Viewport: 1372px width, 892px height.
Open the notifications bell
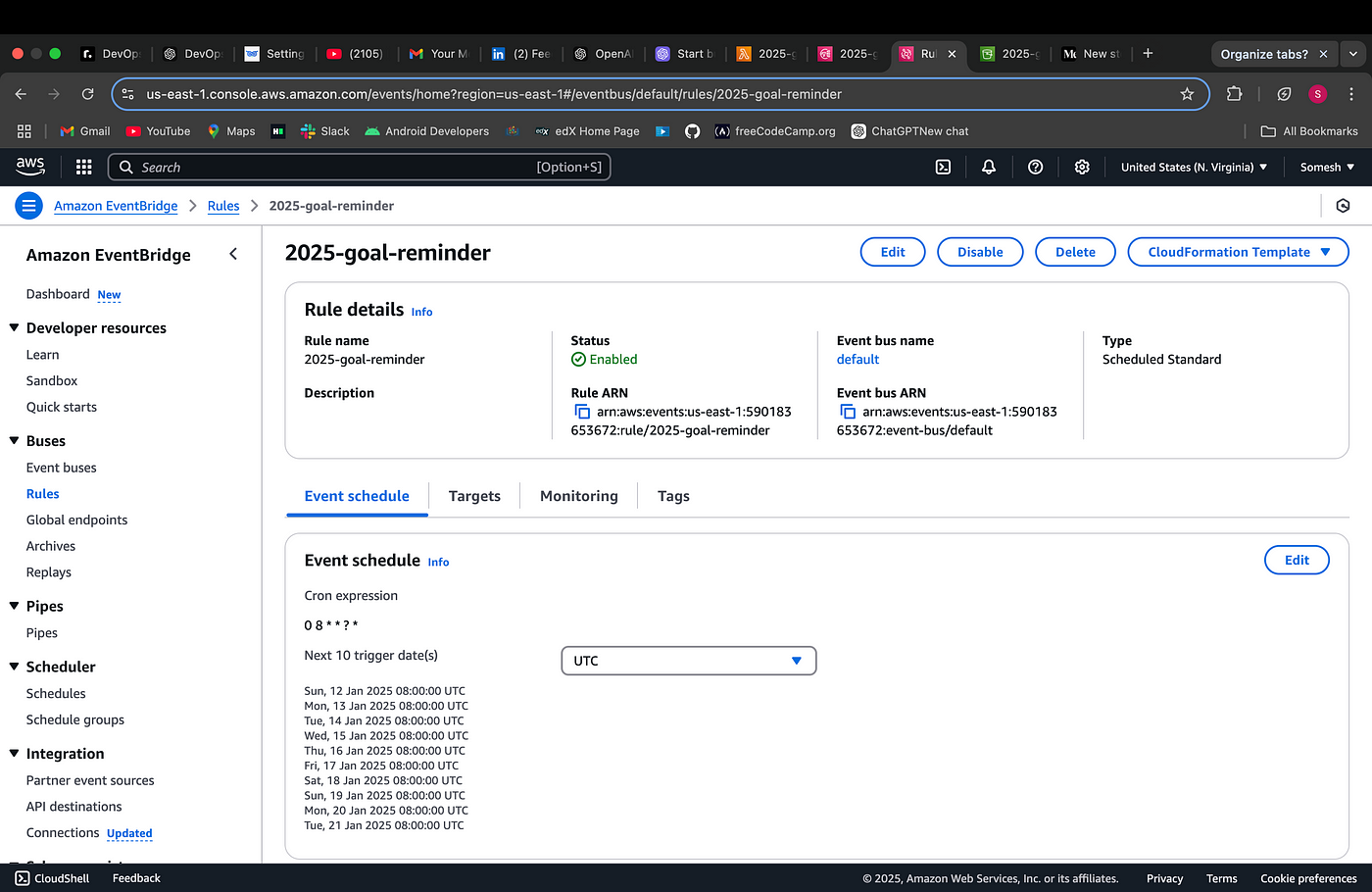coord(989,168)
